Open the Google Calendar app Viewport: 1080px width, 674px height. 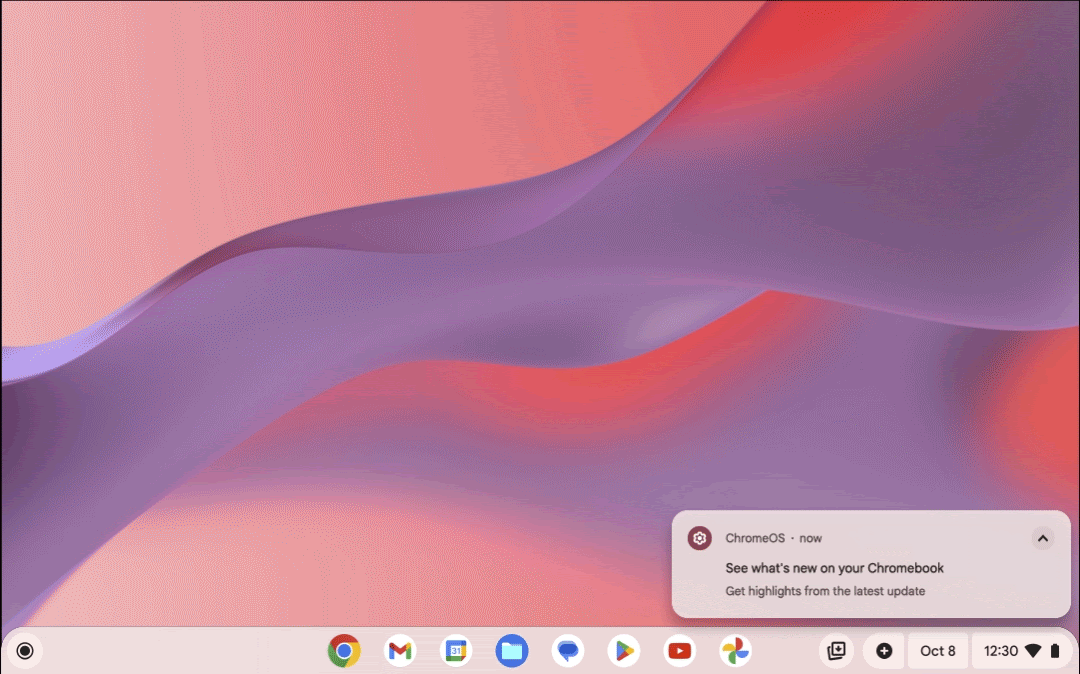click(x=456, y=650)
